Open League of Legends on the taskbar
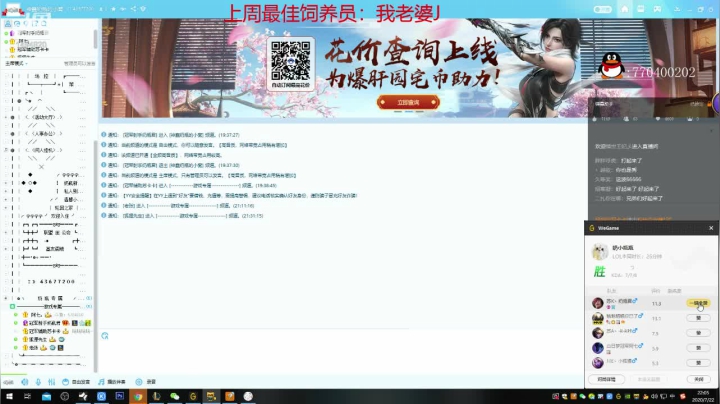The image size is (720, 404). point(157,396)
